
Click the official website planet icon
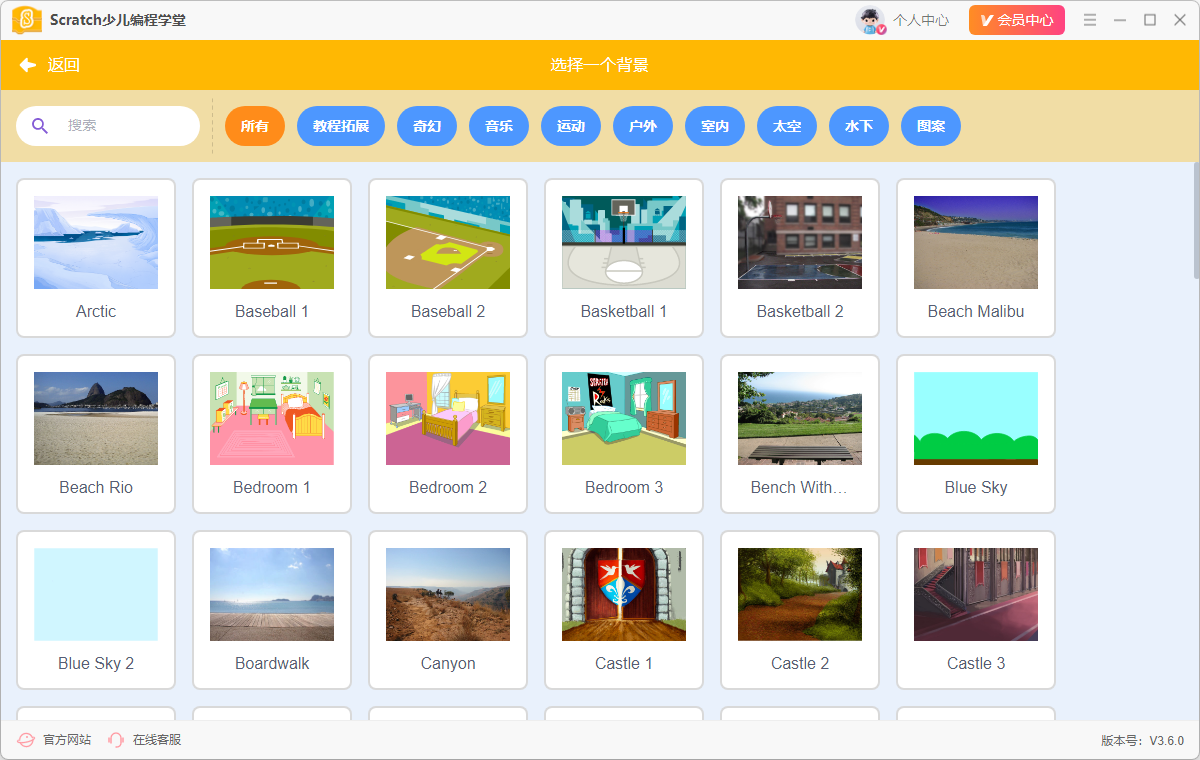click(x=26, y=740)
